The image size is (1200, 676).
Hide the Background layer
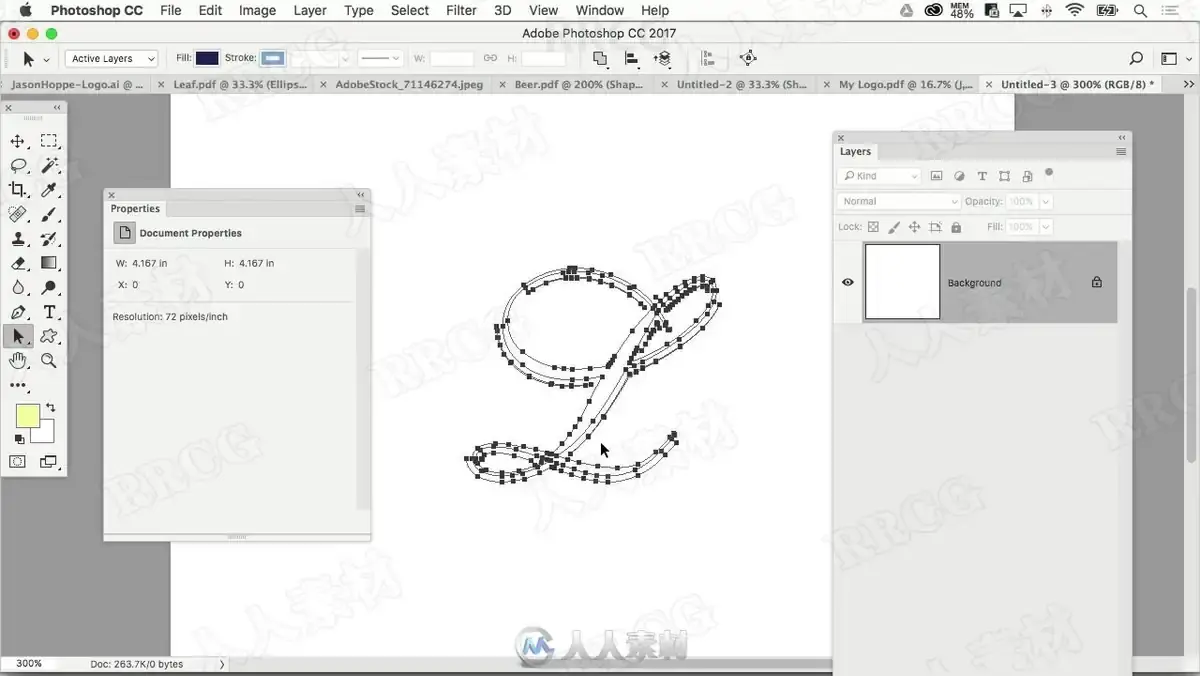pos(848,282)
